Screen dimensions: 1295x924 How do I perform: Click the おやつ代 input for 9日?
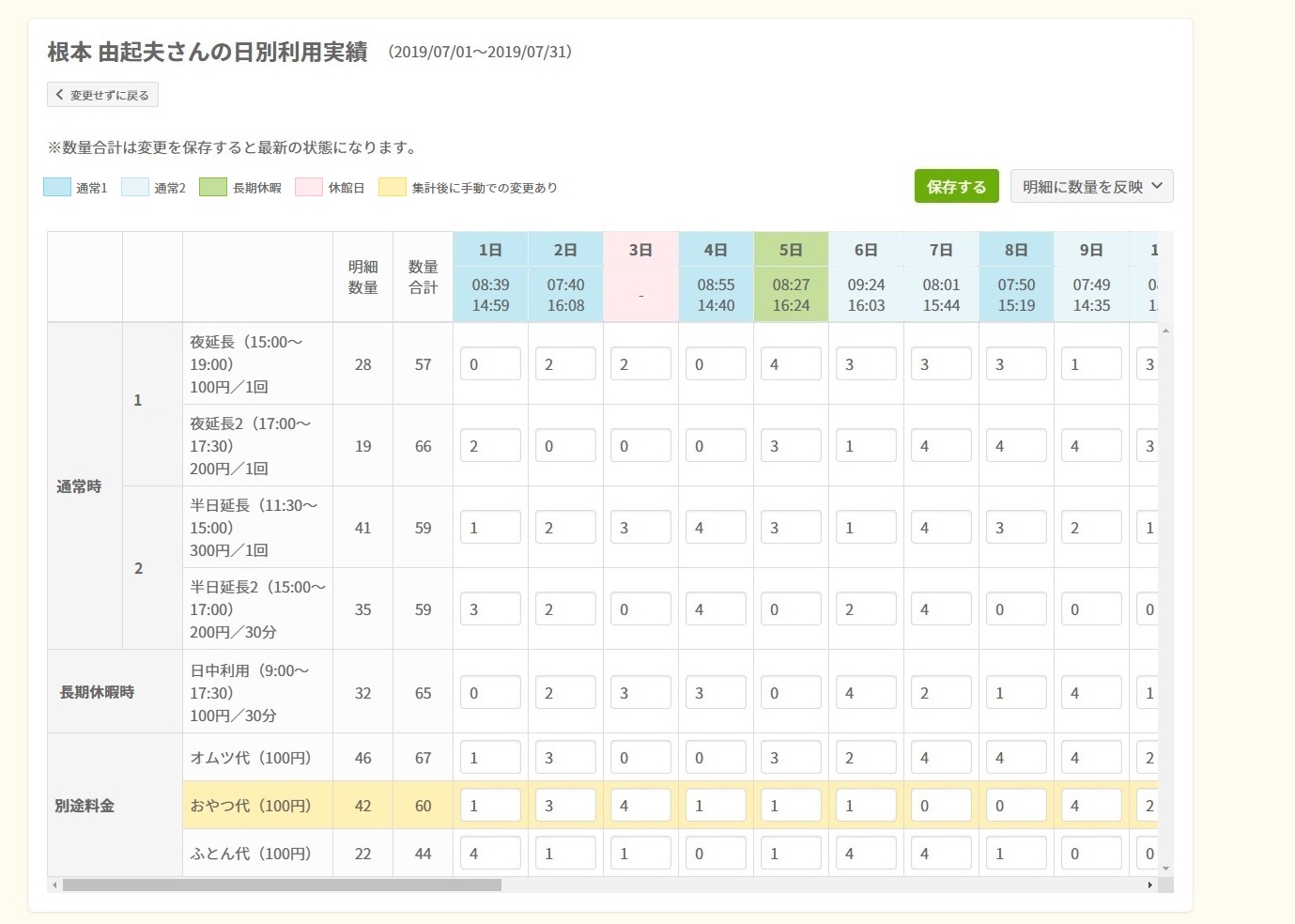pos(1091,806)
